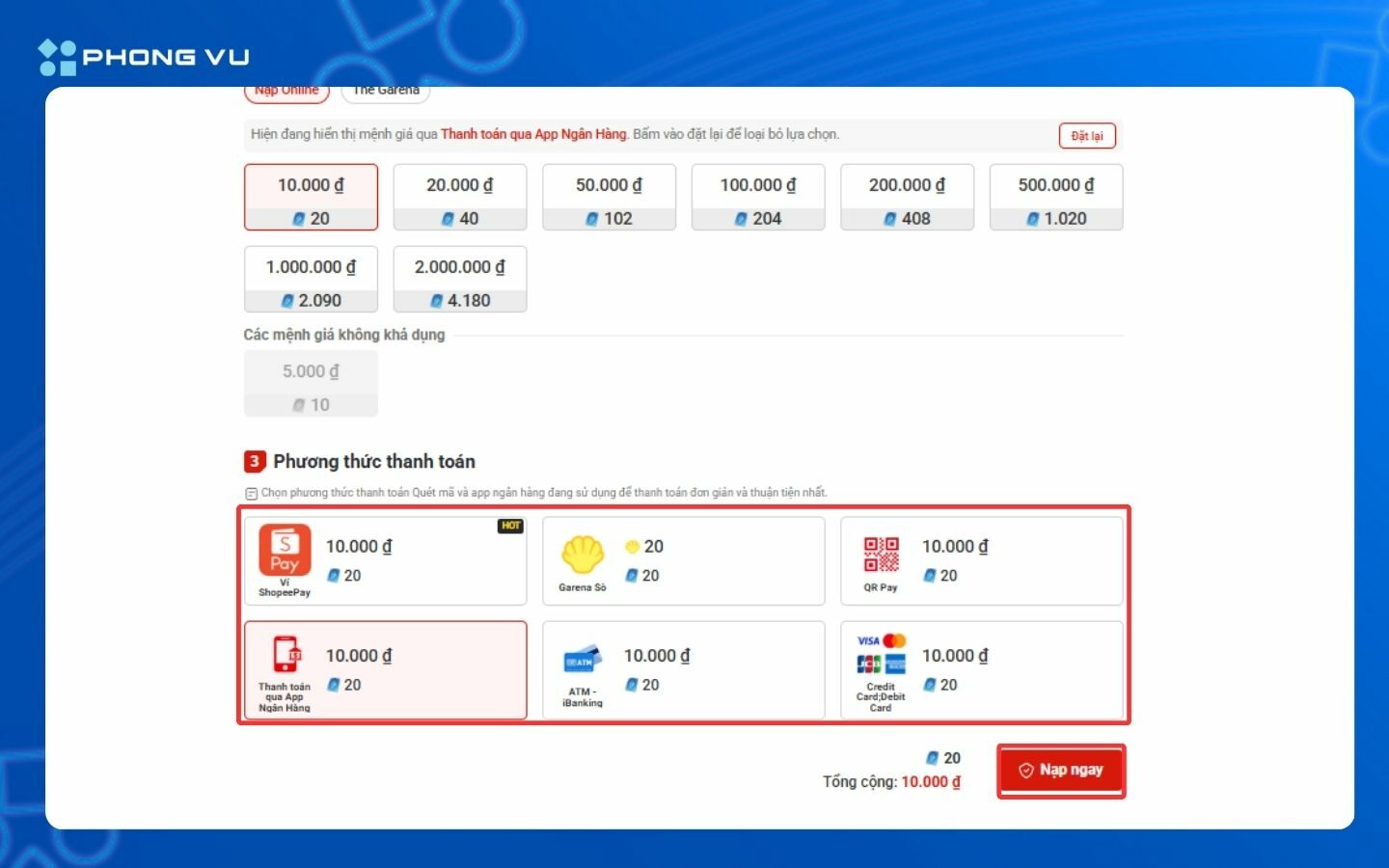Viewport: 1389px width, 868px height.
Task: Select the 20.000 đ denomination card
Action: pos(460,198)
